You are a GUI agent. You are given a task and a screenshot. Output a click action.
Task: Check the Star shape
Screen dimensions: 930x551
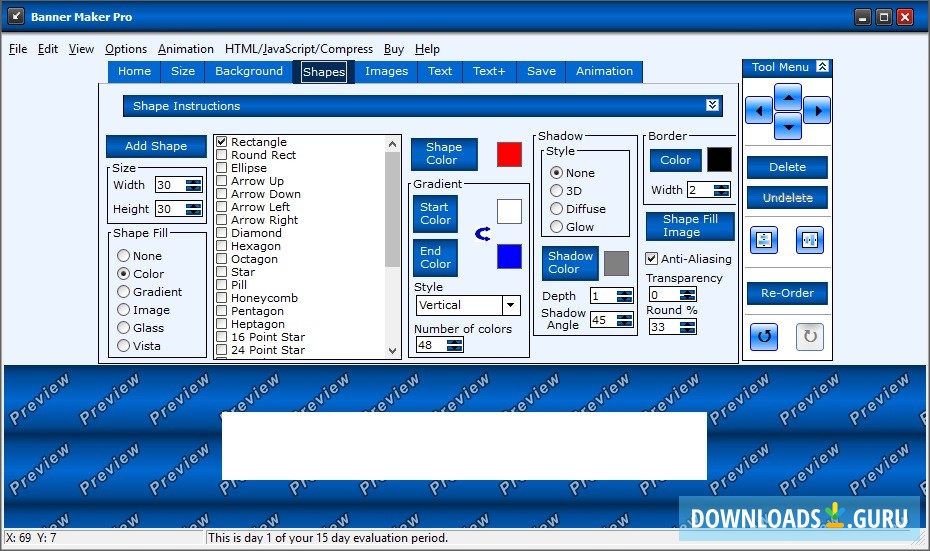(222, 272)
